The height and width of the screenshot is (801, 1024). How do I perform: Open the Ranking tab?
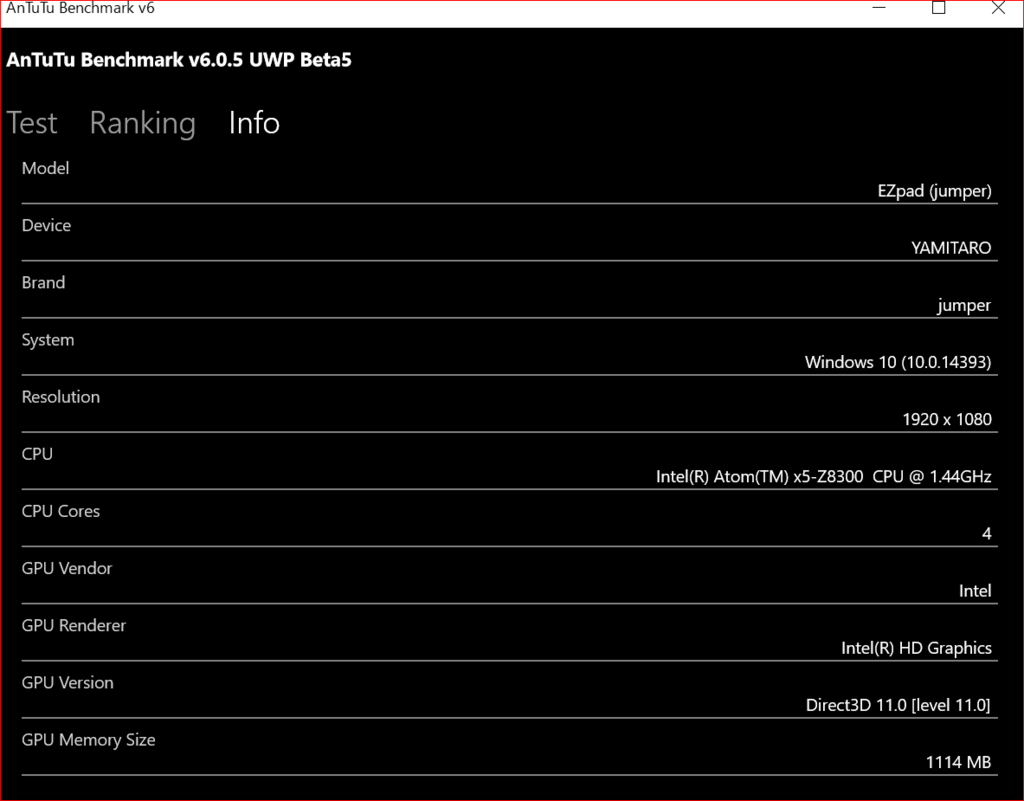[x=142, y=123]
